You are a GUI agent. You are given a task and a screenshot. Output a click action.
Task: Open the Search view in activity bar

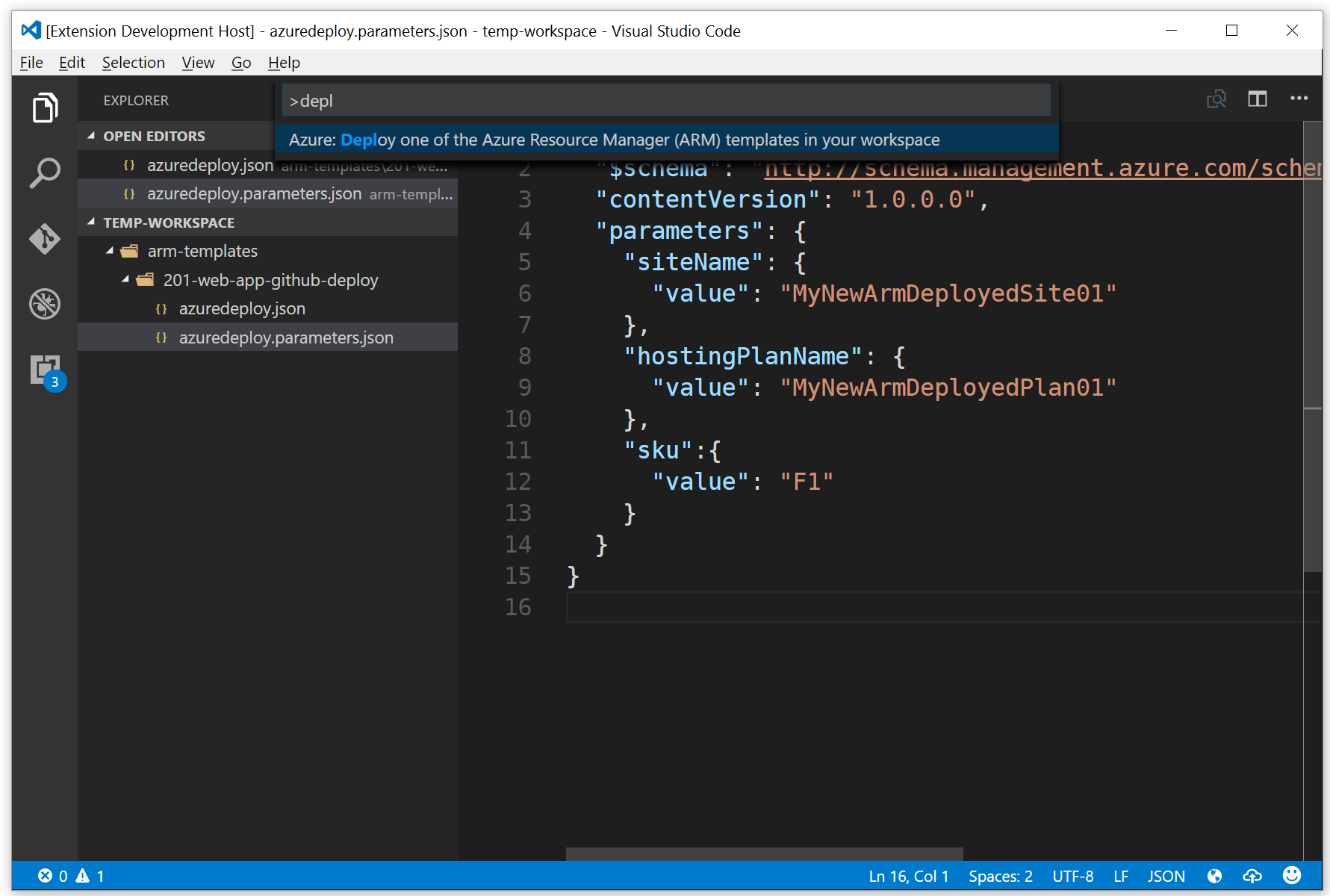(x=45, y=173)
